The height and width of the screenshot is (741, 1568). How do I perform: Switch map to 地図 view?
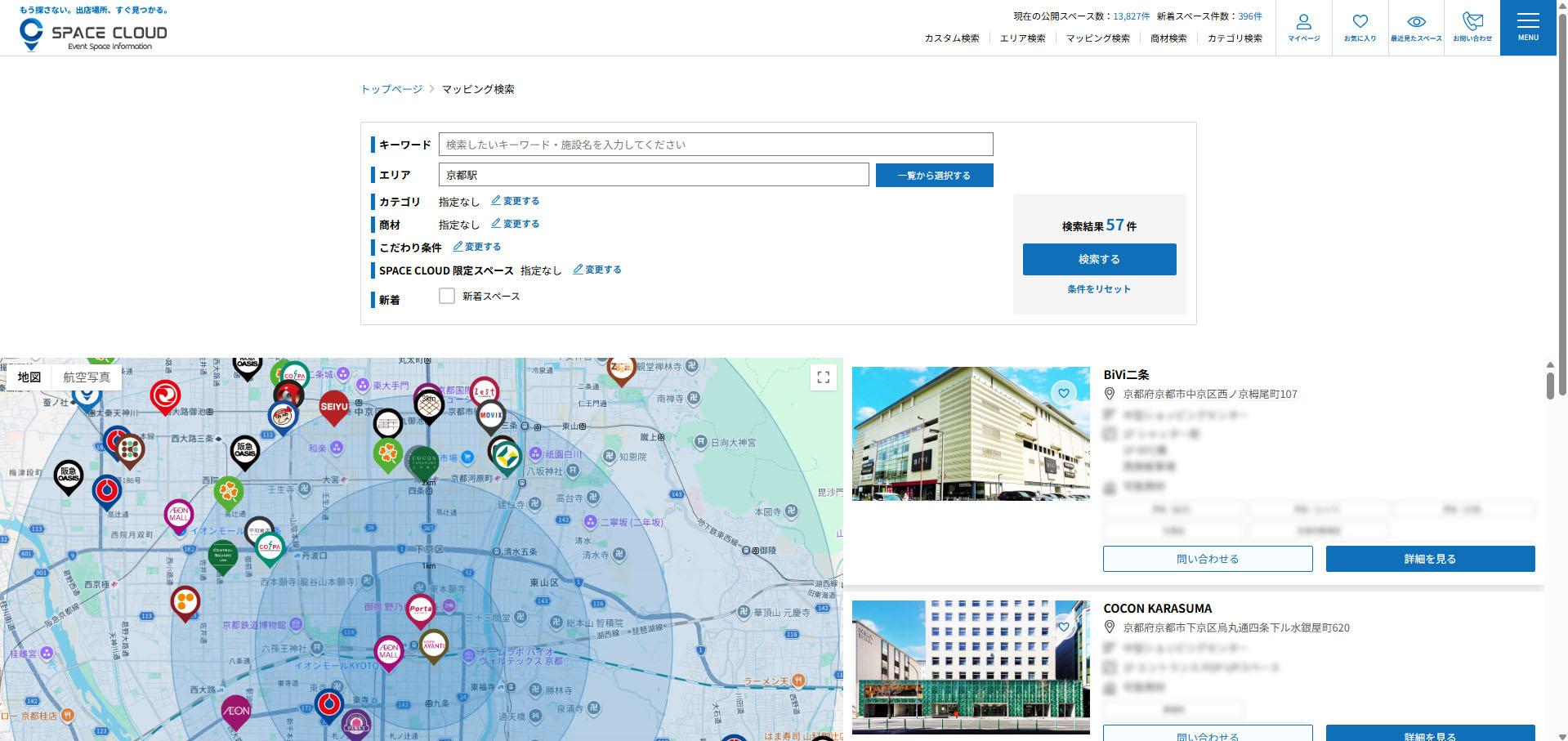coord(29,377)
